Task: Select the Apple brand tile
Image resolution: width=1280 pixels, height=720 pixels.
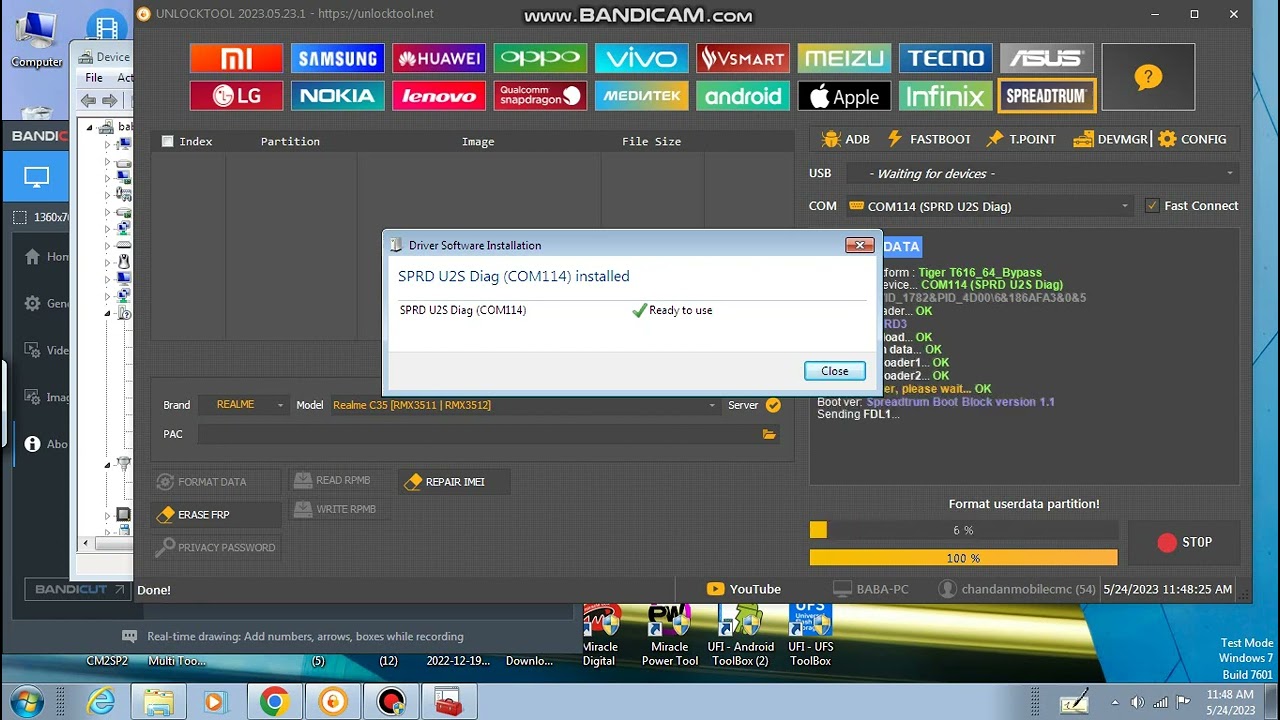Action: 844,96
